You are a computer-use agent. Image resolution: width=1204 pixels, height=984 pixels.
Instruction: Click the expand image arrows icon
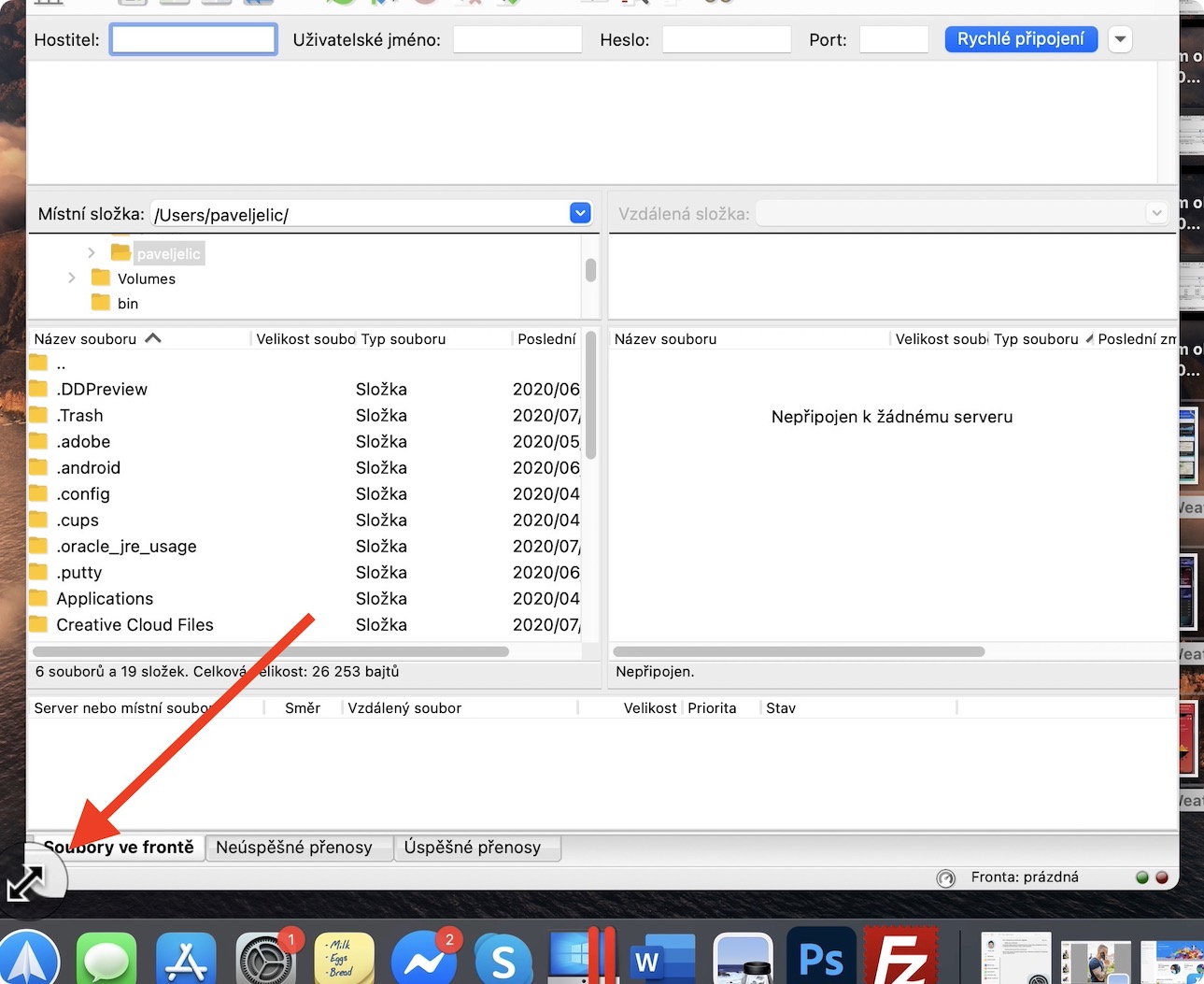[26, 882]
